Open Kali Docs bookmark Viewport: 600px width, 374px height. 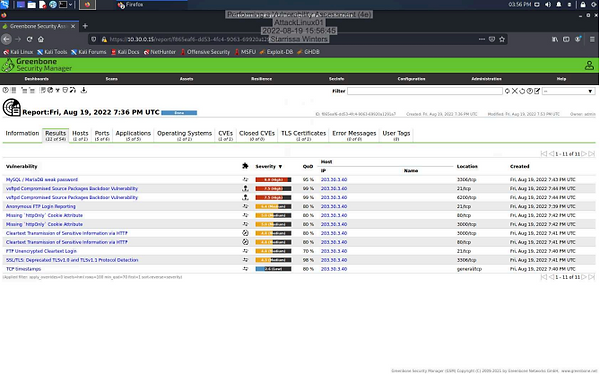point(125,52)
